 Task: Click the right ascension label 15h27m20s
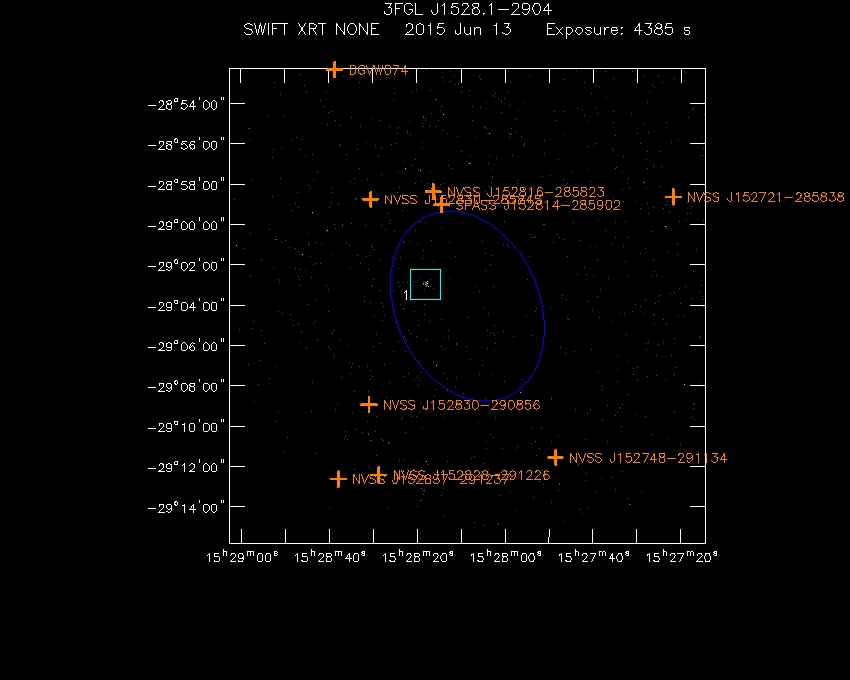[682, 557]
